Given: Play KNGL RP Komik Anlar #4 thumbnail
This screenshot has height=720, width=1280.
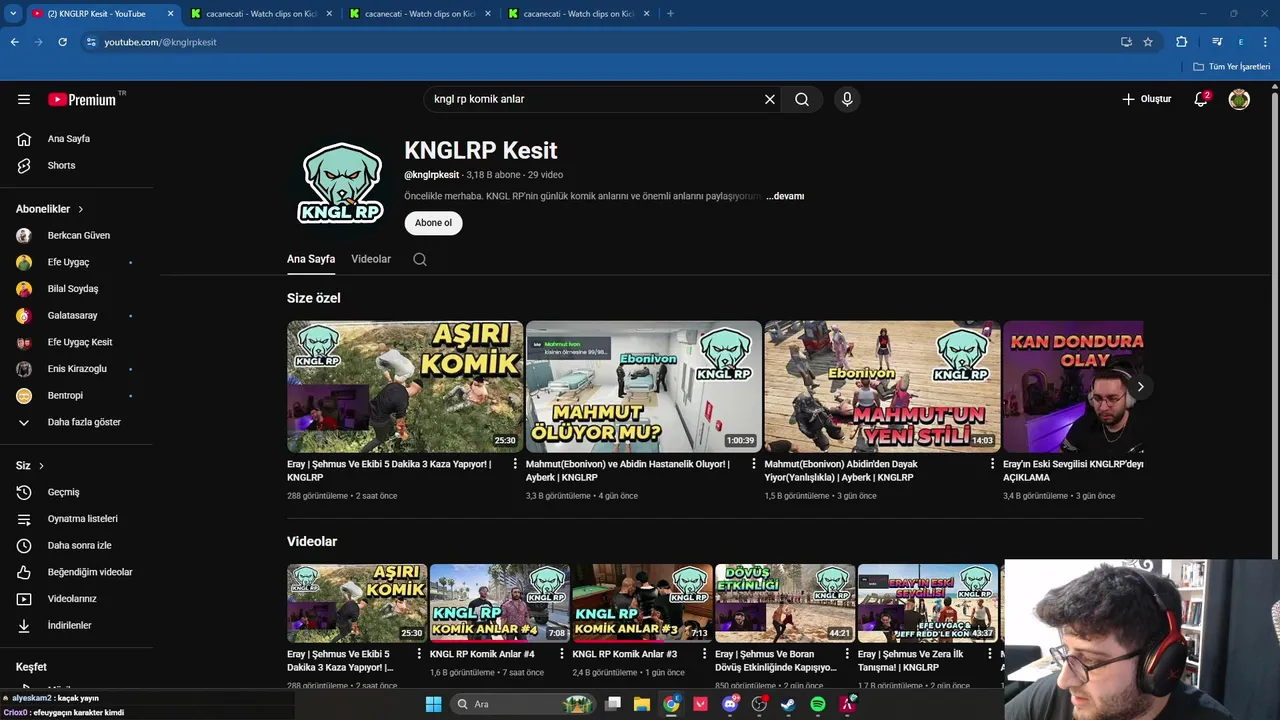Looking at the screenshot, I should [x=499, y=603].
